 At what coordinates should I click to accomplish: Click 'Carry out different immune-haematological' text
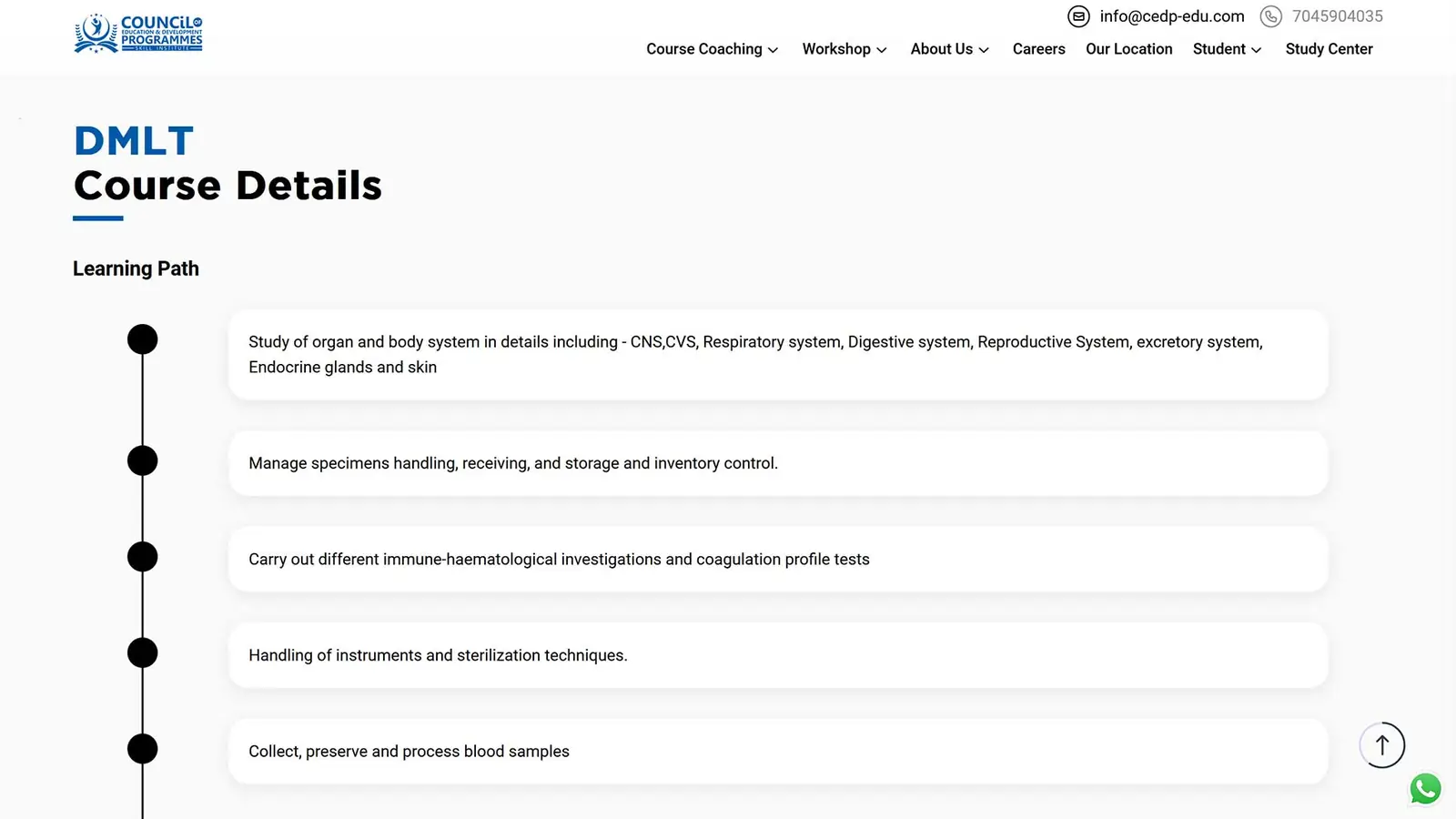click(559, 560)
